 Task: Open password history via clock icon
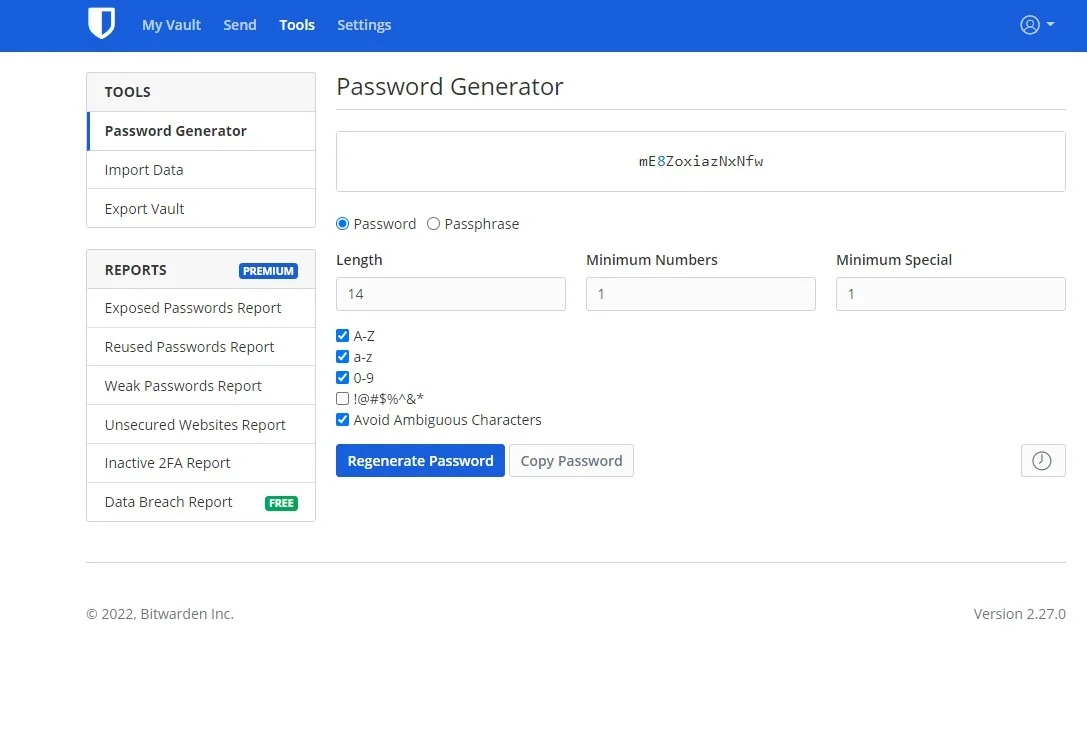pos(1042,460)
